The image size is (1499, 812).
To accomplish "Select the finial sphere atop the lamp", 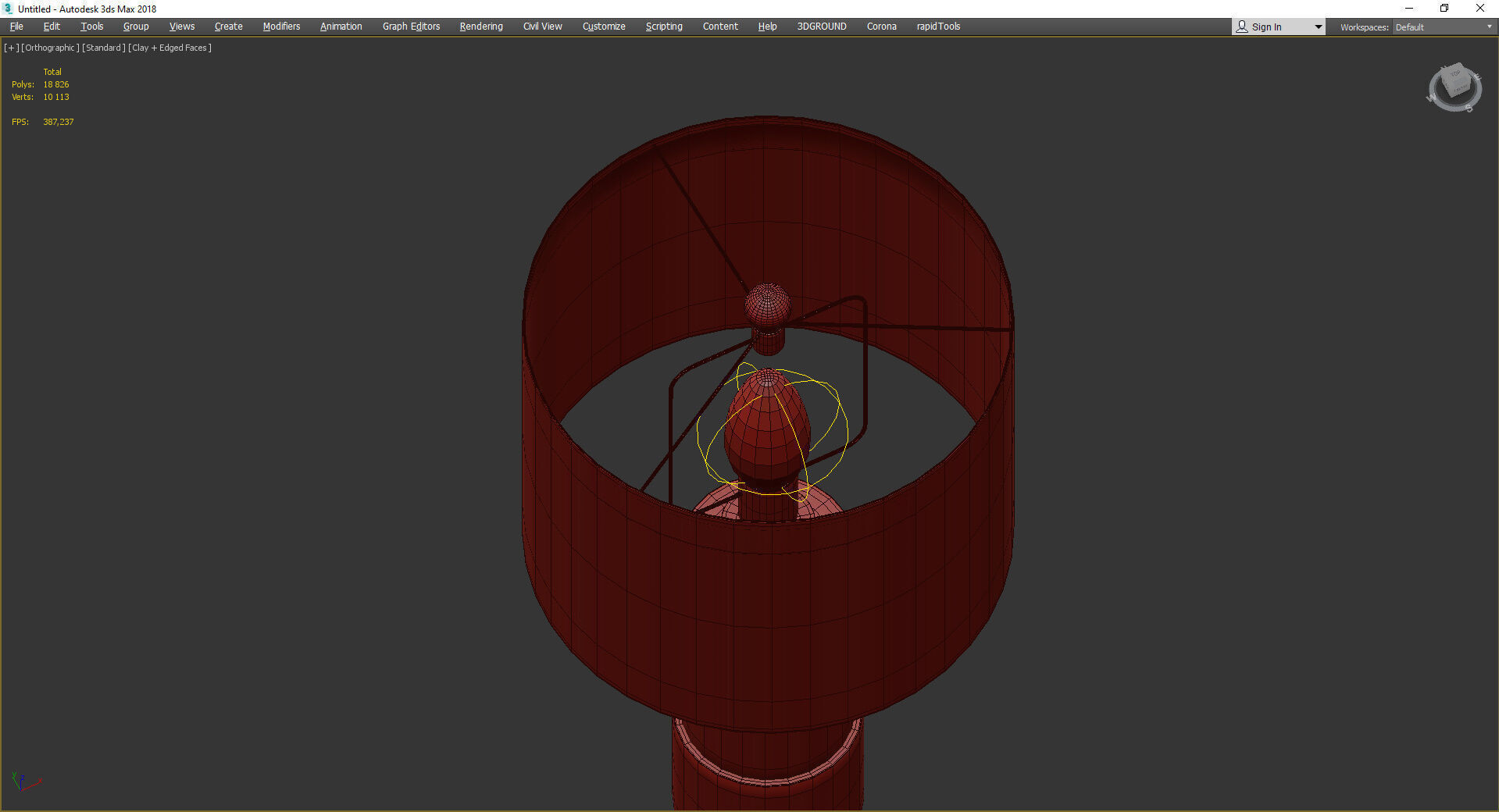I will (x=768, y=305).
